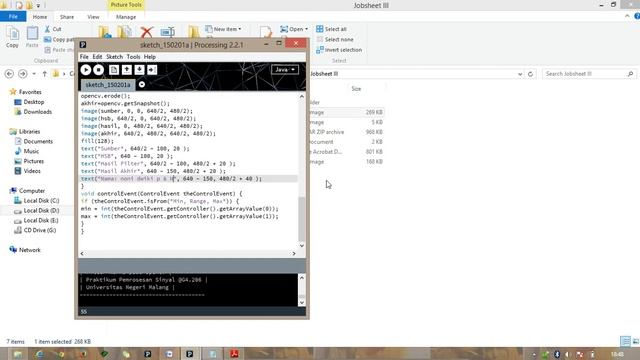The width and height of the screenshot is (640, 360).
Task: Open the Java mode dropdown
Action: [284, 70]
